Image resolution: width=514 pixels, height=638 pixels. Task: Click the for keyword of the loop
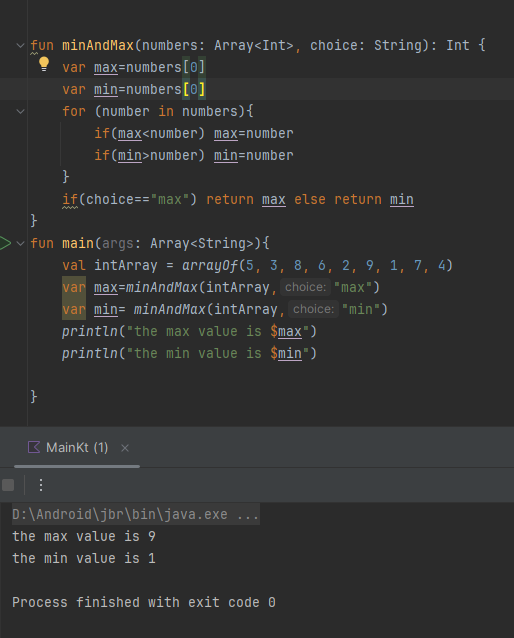[74, 111]
